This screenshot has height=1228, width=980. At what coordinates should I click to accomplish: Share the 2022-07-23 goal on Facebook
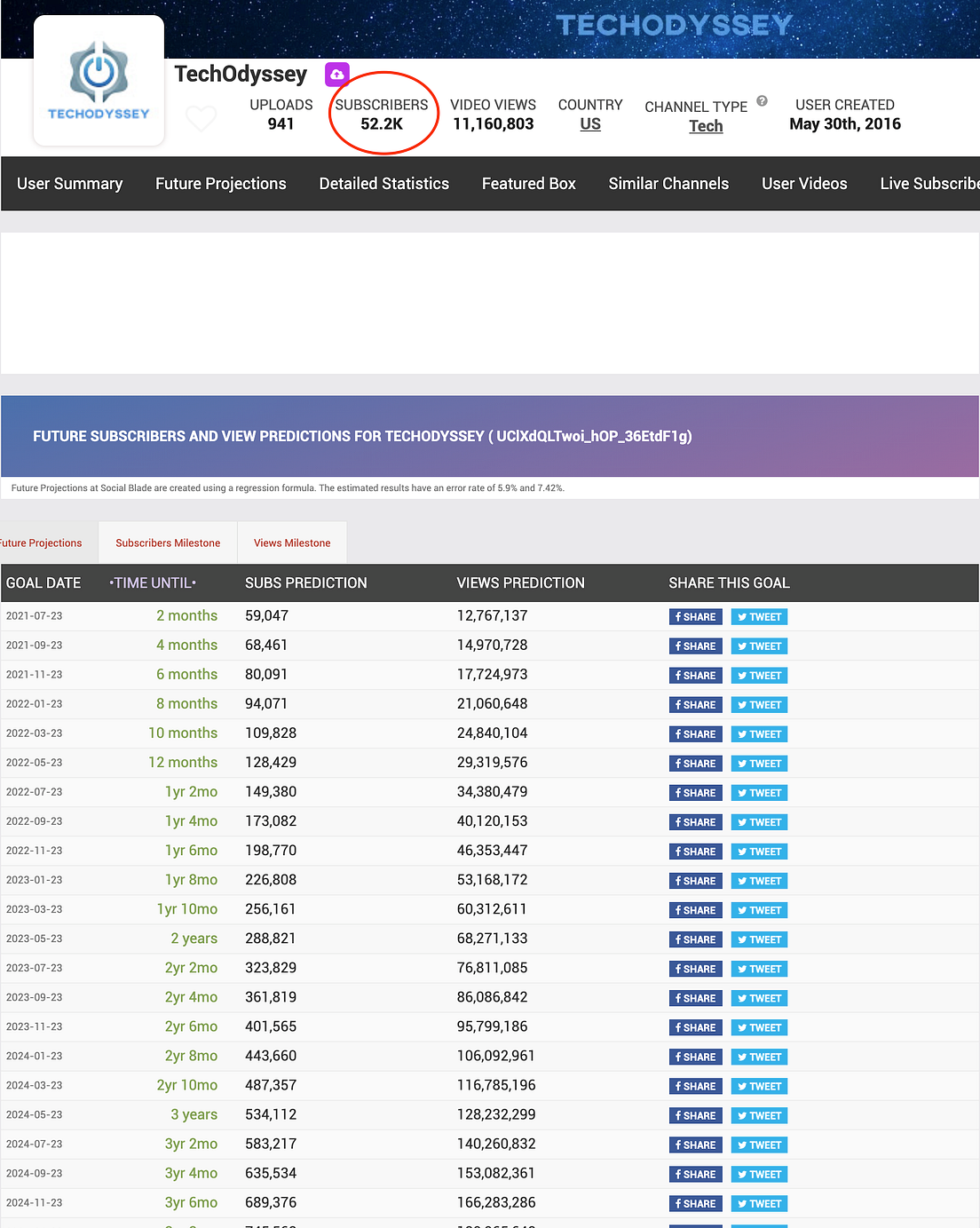click(696, 793)
